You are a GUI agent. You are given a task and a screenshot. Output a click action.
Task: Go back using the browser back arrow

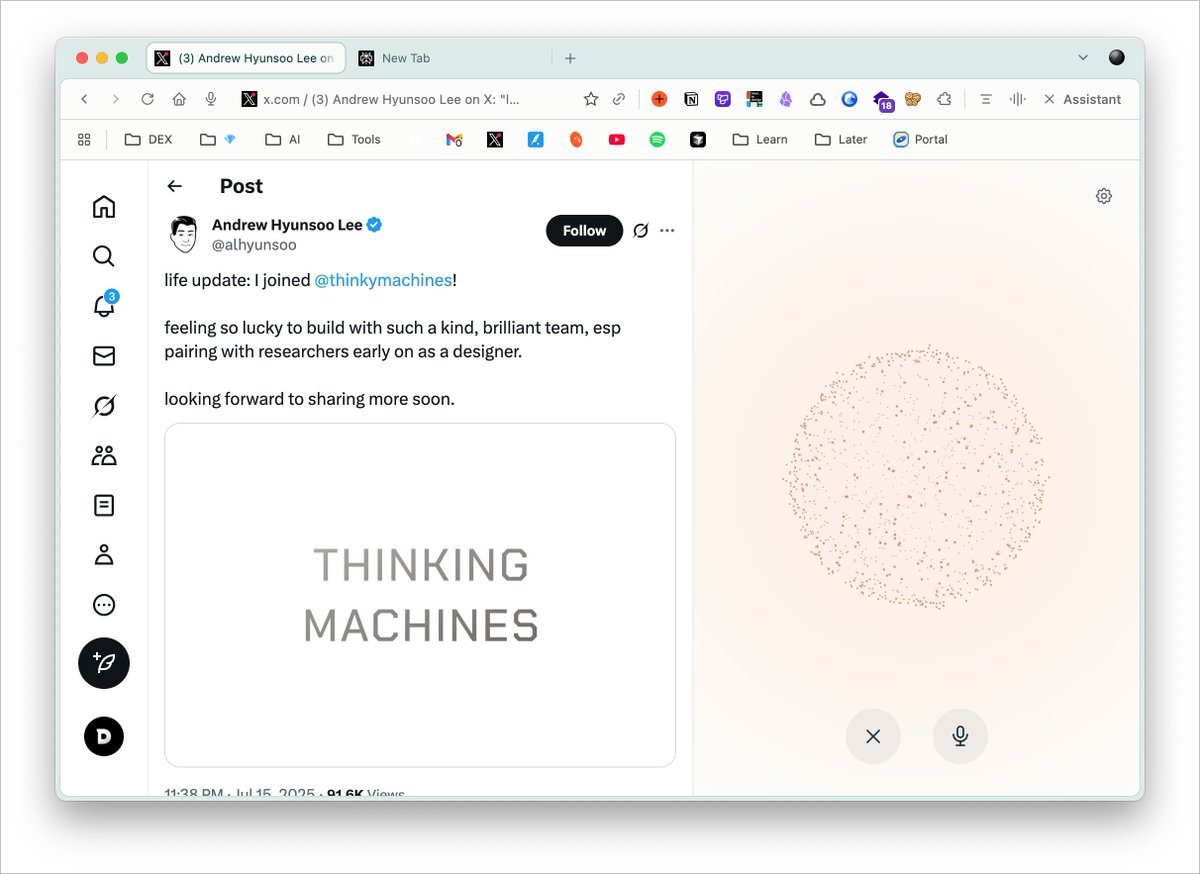tap(84, 99)
